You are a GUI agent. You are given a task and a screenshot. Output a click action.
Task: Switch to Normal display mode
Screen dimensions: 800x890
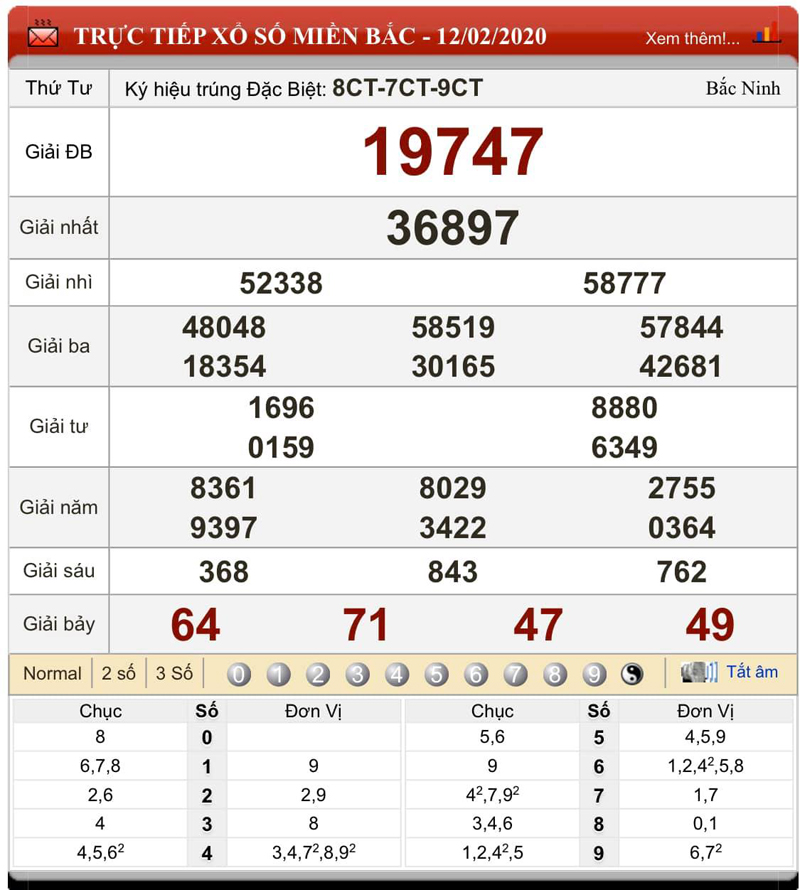pos(52,673)
